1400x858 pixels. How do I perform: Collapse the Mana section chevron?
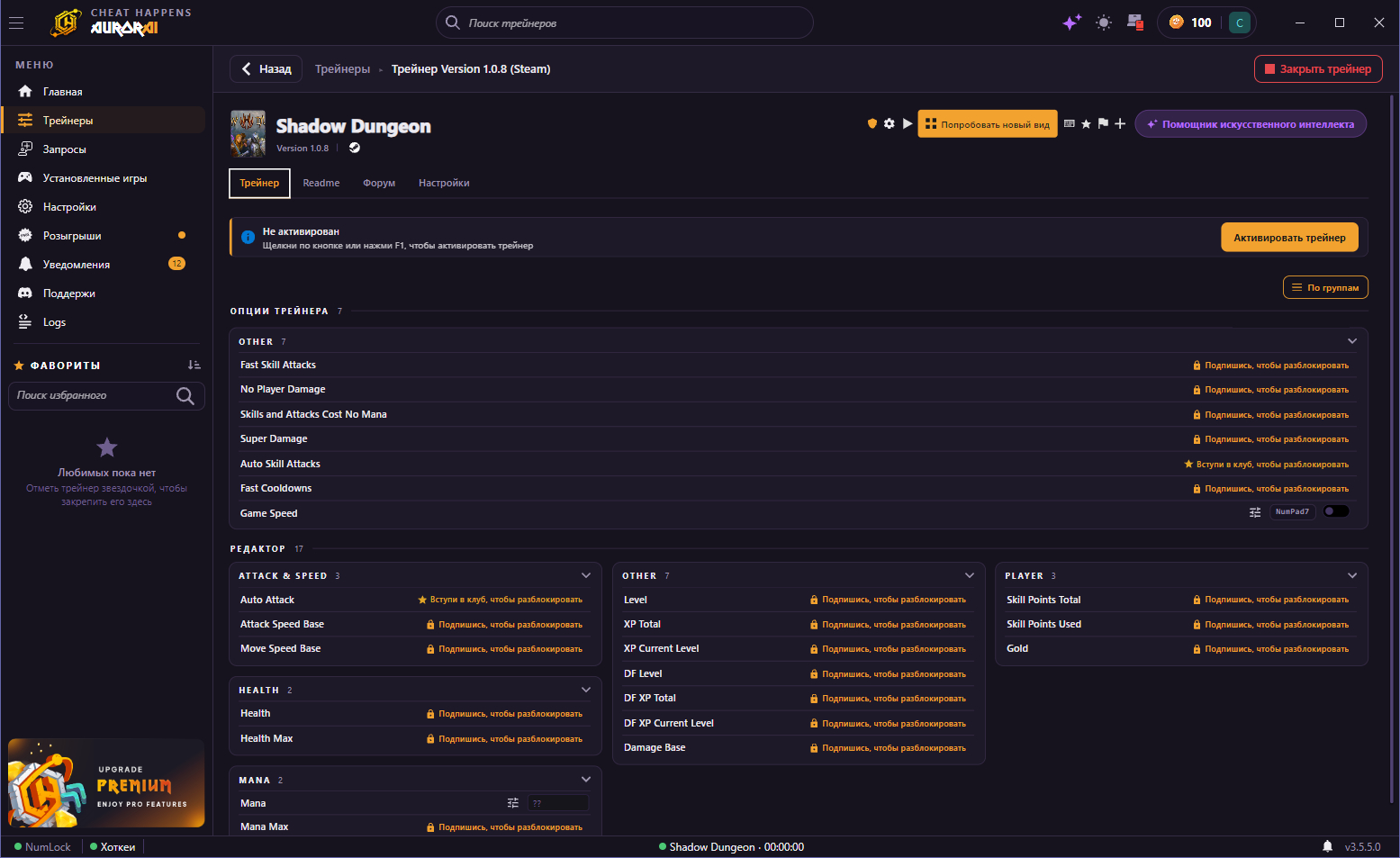[x=586, y=780]
